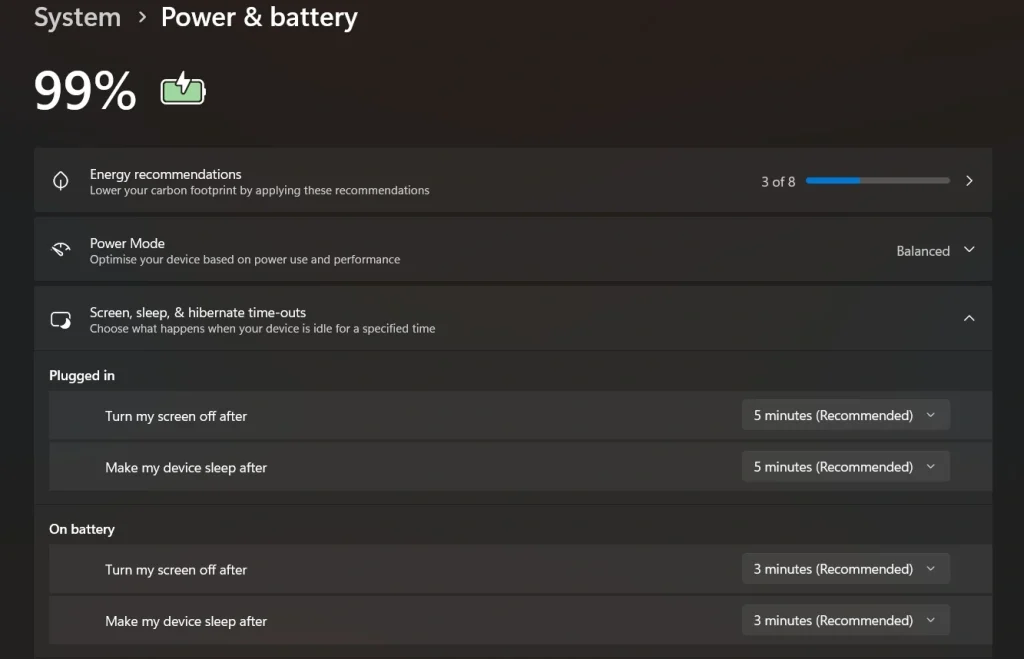Click the 3 of 8 recommendations progress bar
The width and height of the screenshot is (1024, 659).
tap(878, 180)
